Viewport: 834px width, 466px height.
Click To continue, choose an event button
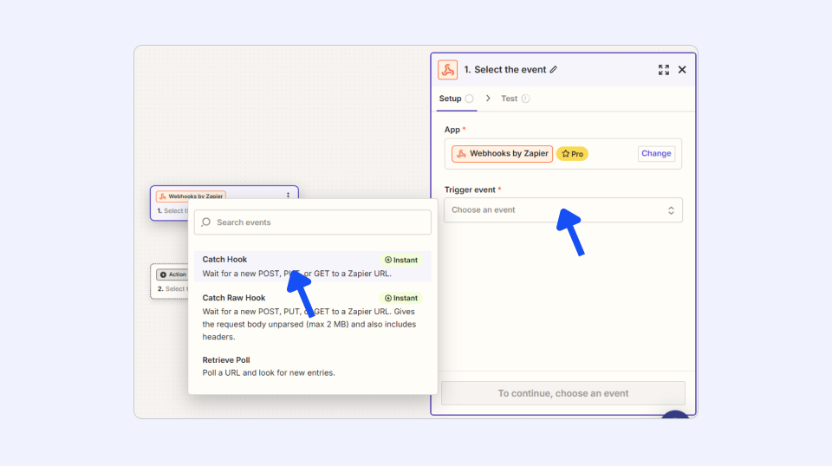click(x=563, y=394)
